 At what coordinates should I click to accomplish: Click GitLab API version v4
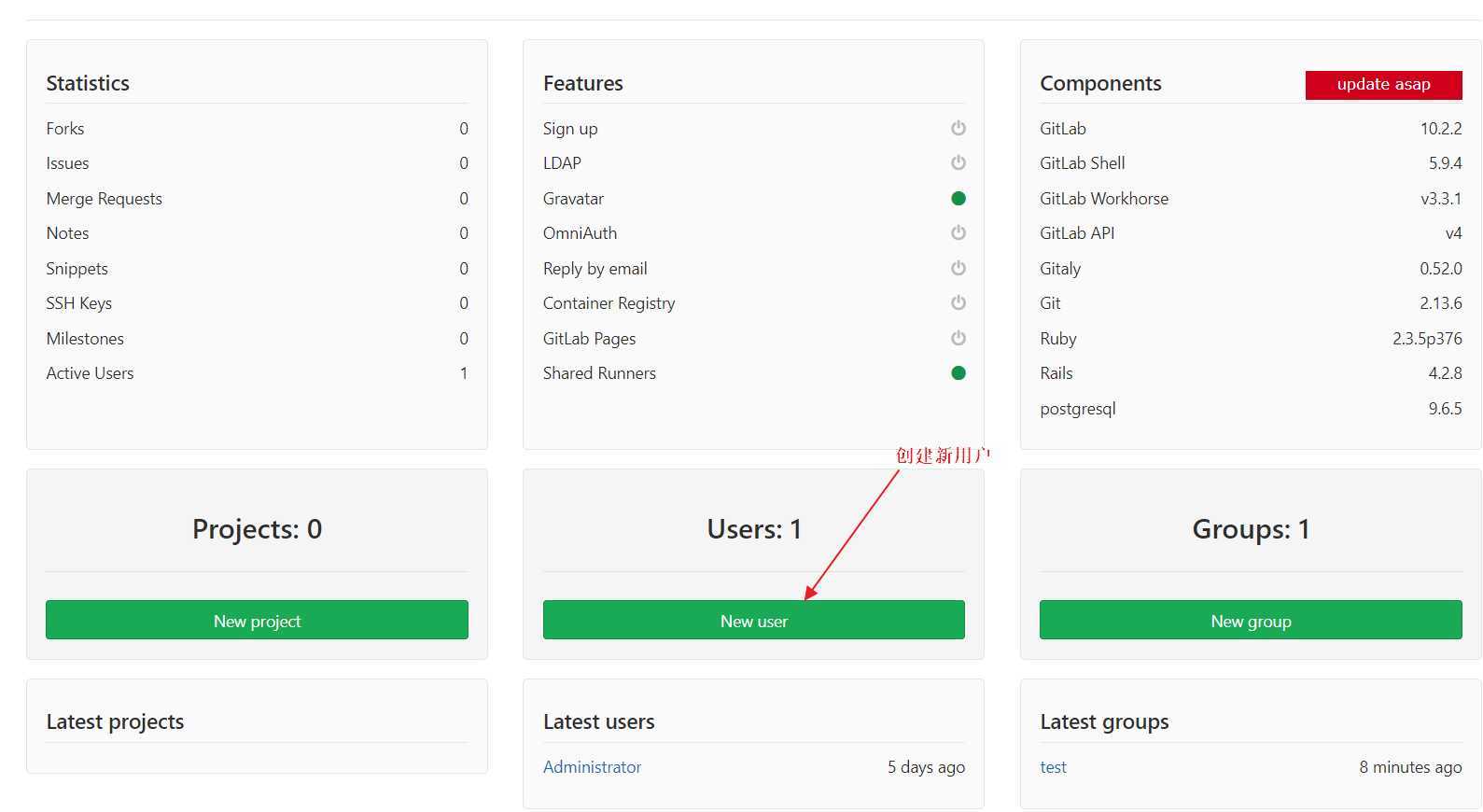click(x=1453, y=232)
